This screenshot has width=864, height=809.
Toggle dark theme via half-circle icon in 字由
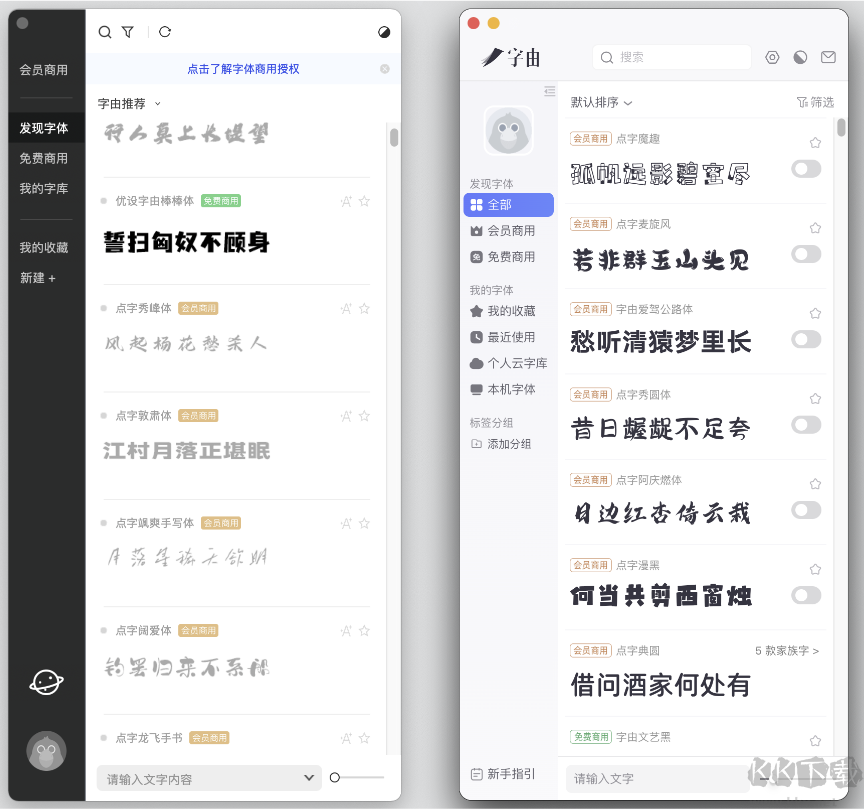pos(800,57)
